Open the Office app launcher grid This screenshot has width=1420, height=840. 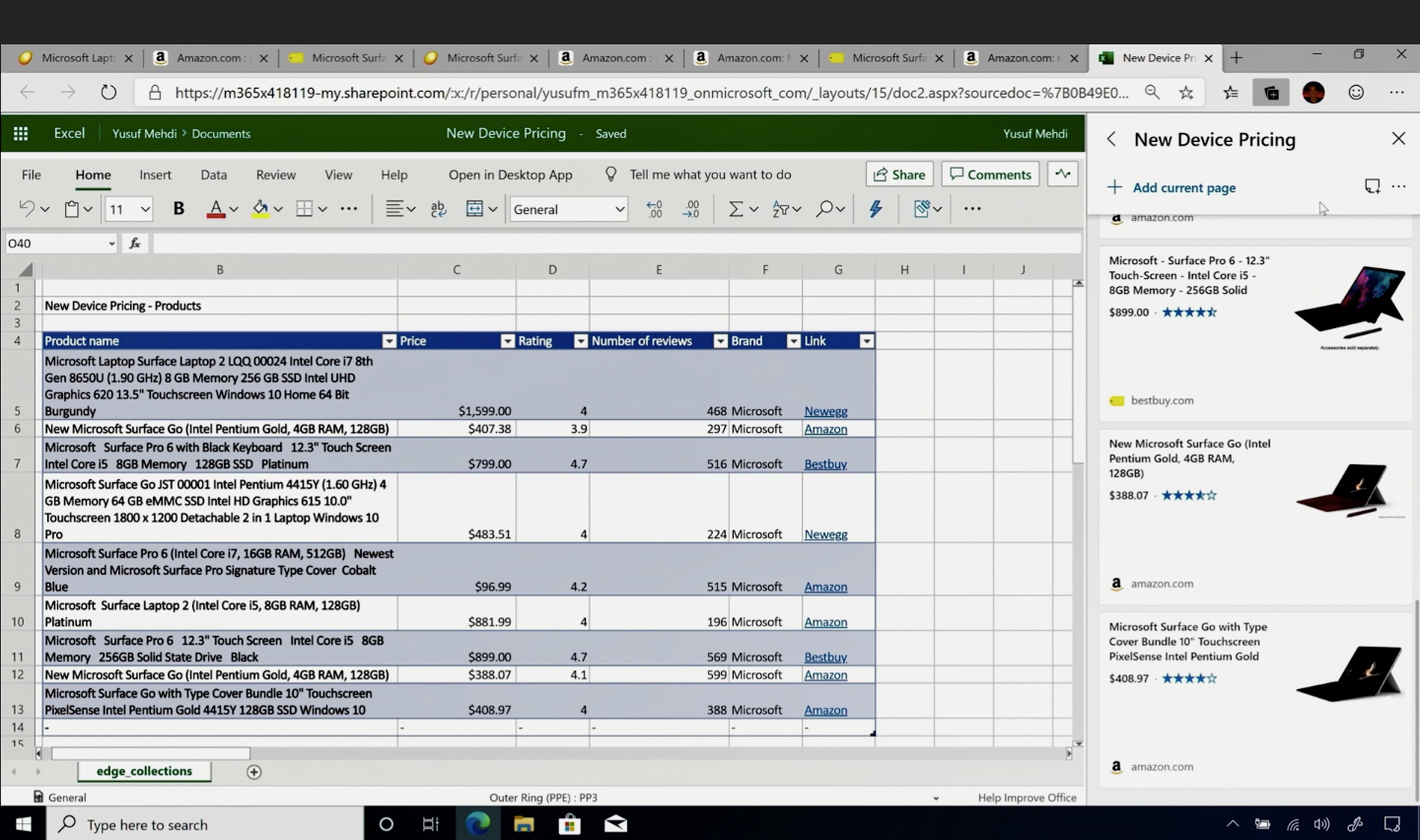tap(21, 133)
